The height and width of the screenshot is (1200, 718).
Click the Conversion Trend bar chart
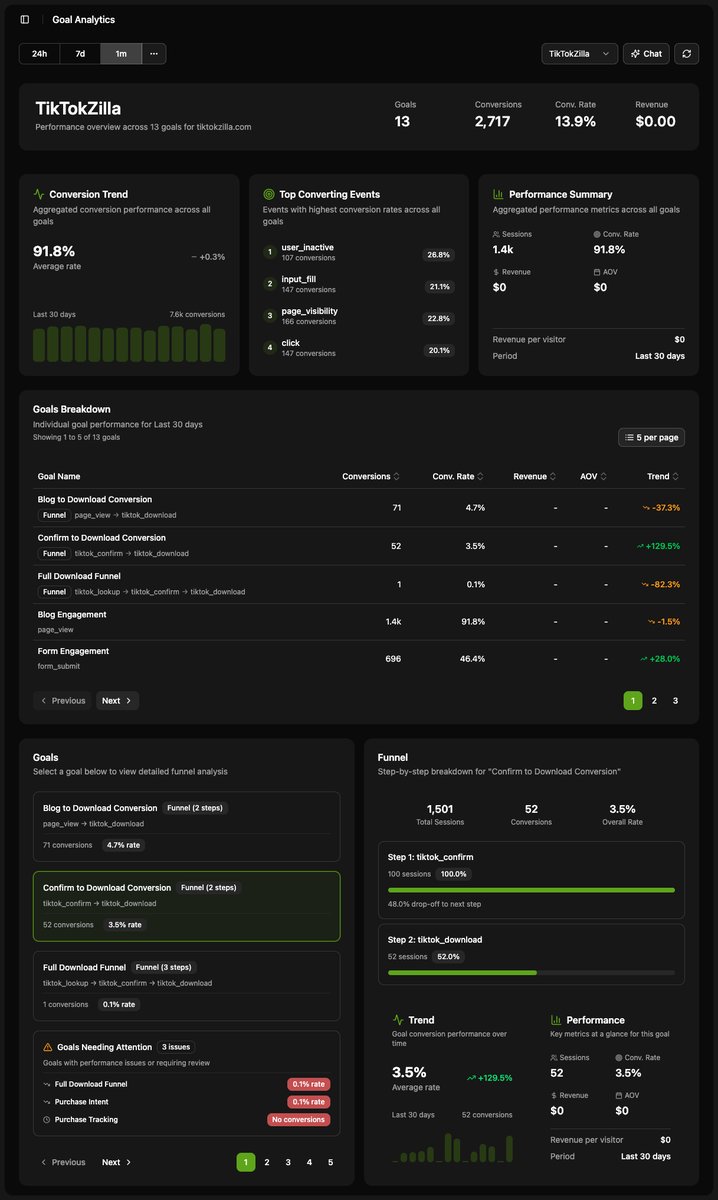(x=129, y=343)
